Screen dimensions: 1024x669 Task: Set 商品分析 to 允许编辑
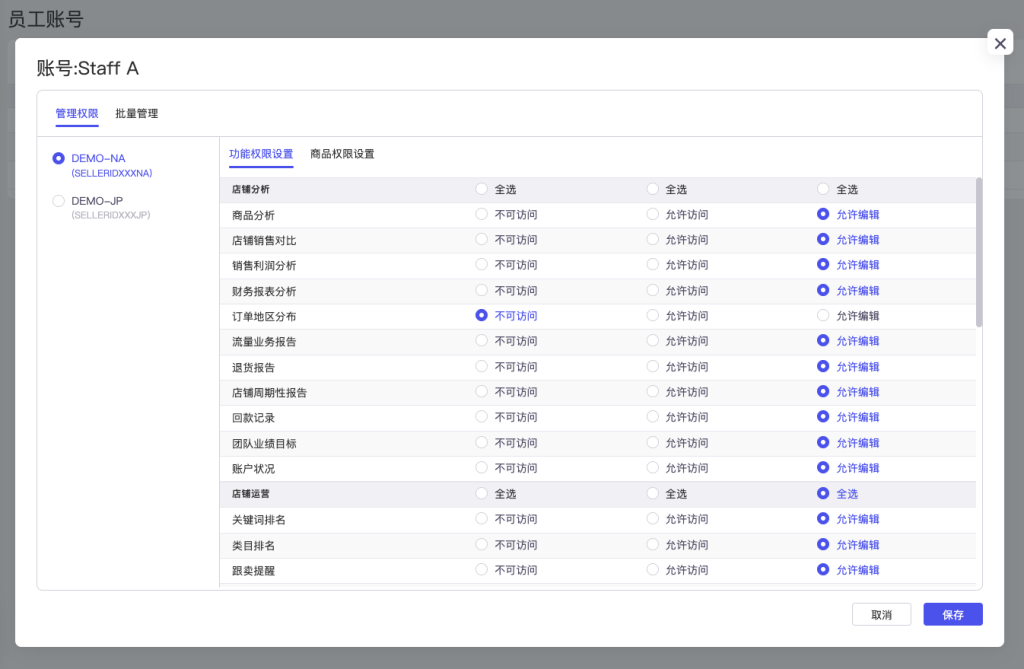point(823,214)
